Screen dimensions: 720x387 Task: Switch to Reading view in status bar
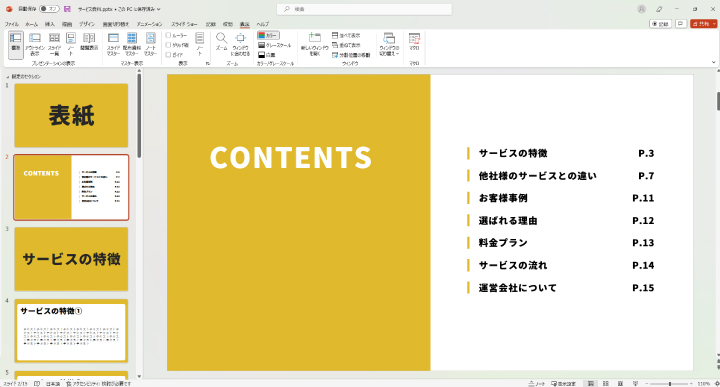[620, 383]
